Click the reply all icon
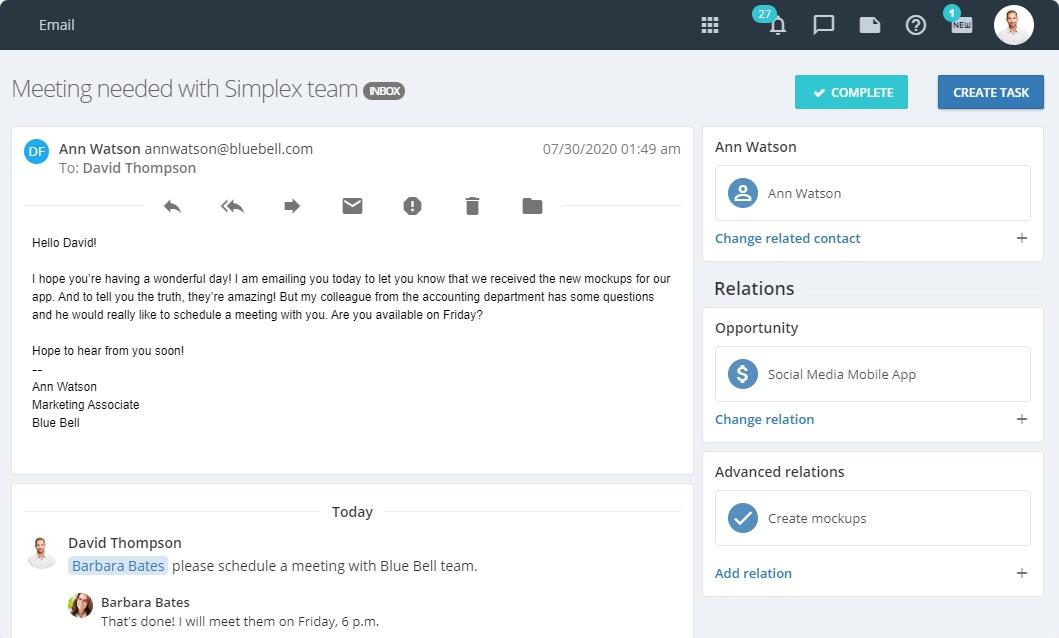This screenshot has width=1059, height=638. point(232,206)
